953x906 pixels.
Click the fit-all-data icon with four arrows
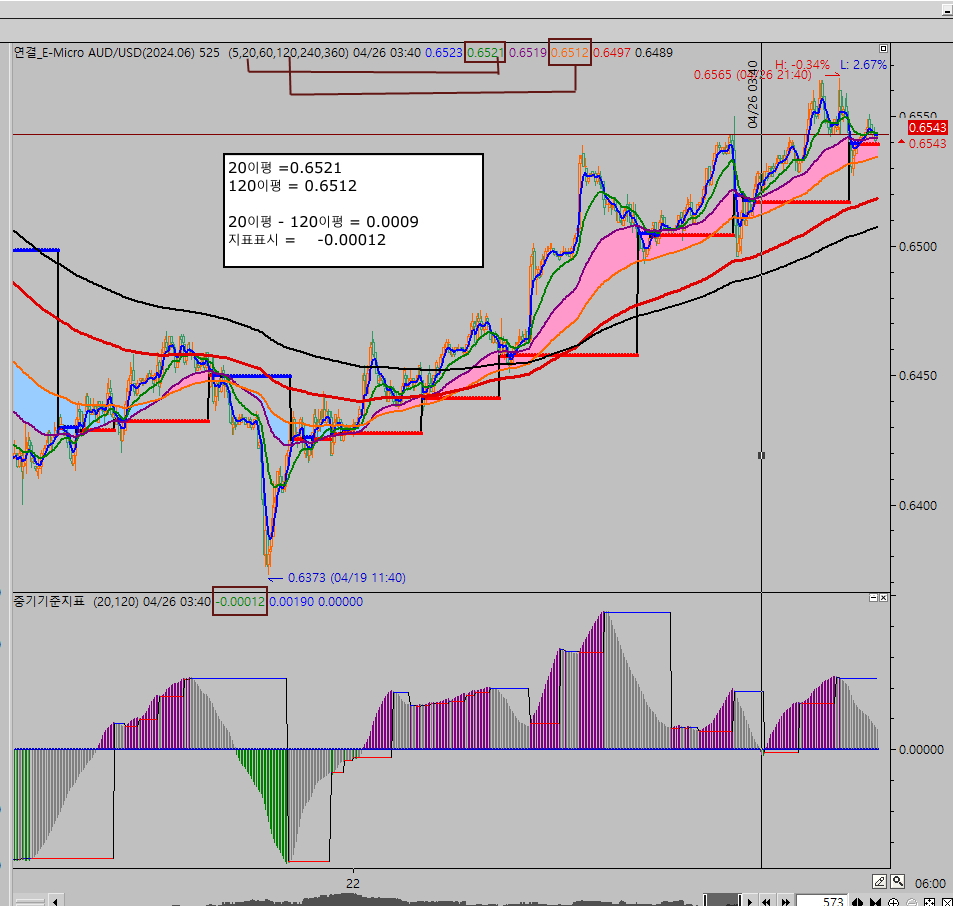(928, 902)
